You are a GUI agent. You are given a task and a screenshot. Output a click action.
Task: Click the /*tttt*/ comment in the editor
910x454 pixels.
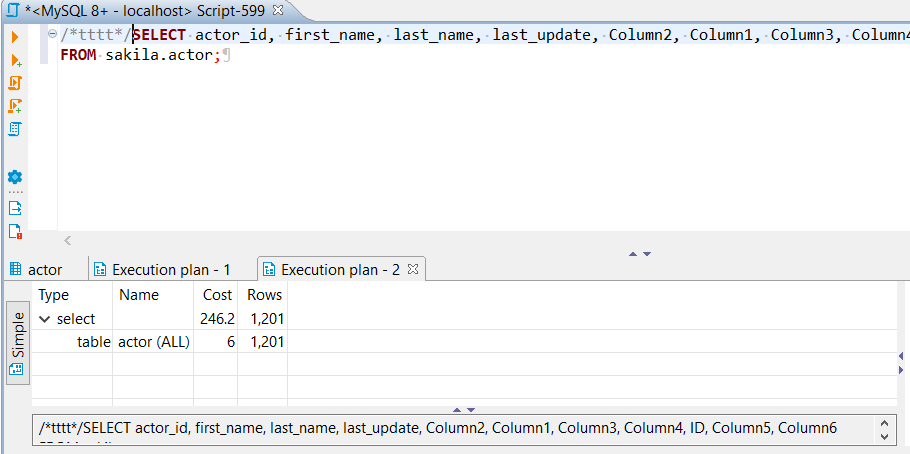(x=96, y=35)
